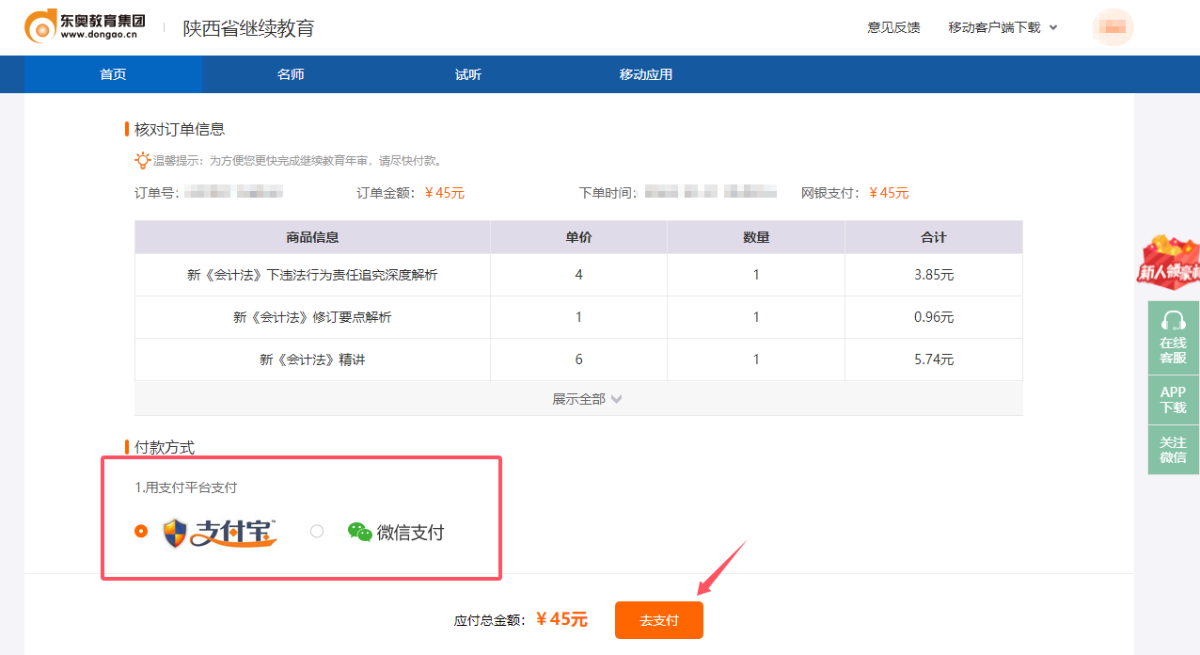Click the 新《会计法》精讲 order row

(x=311, y=360)
